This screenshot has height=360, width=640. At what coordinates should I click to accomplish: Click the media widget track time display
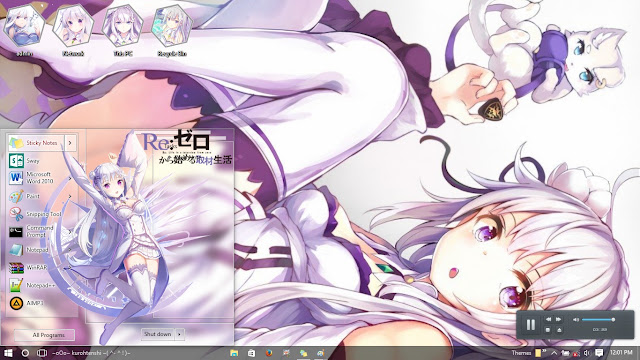(600, 329)
